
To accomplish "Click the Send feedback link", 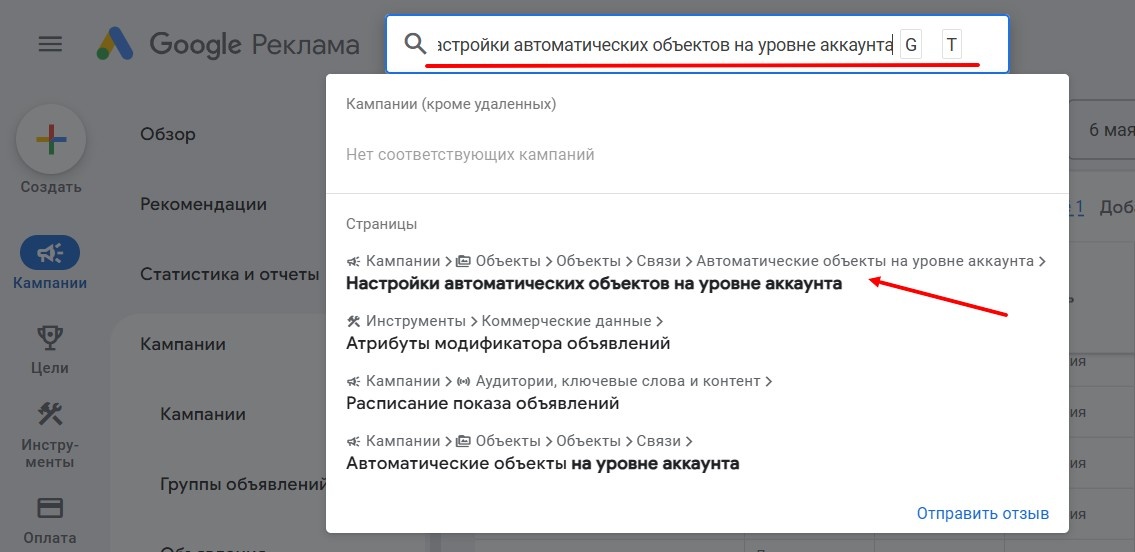I will click(982, 513).
